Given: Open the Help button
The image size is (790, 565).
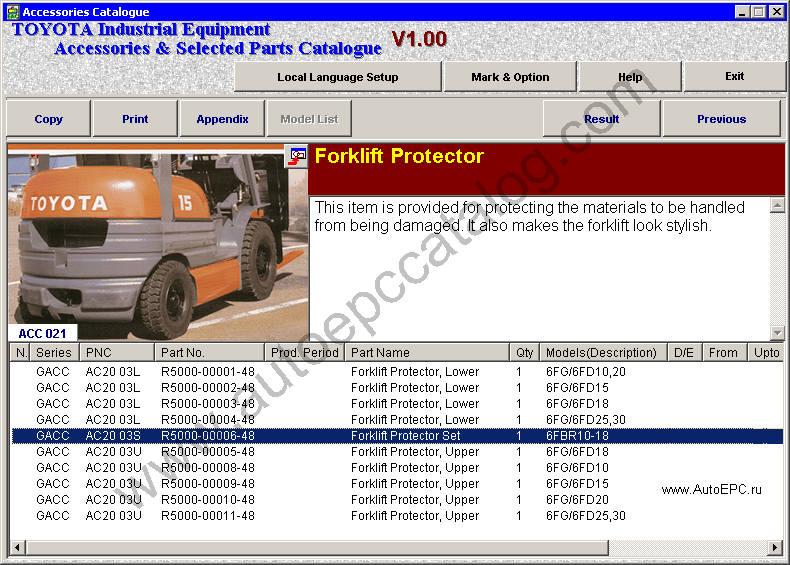Looking at the screenshot, I should point(630,77).
